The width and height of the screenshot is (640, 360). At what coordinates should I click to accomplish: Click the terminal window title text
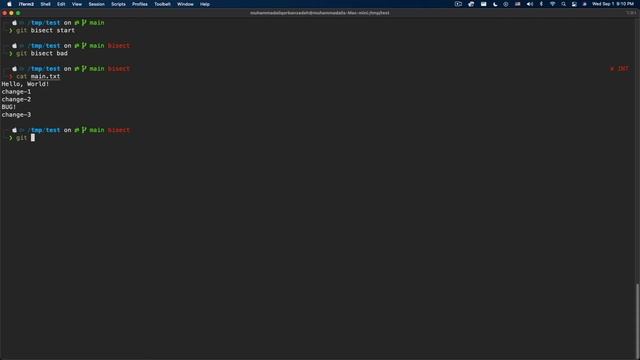(320, 13)
